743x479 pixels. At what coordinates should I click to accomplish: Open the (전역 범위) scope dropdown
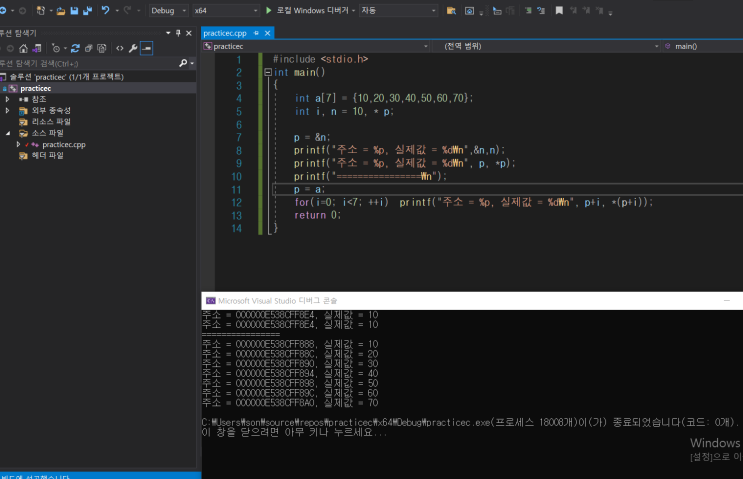tap(546, 46)
